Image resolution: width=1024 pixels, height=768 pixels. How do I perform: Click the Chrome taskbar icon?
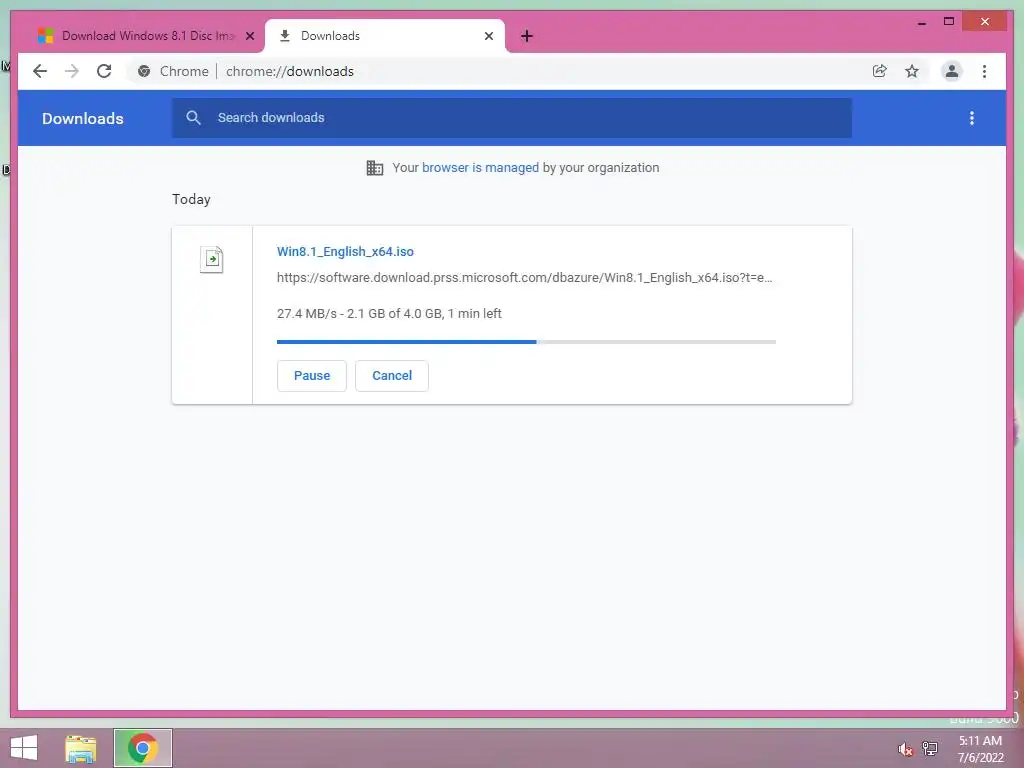click(x=142, y=748)
